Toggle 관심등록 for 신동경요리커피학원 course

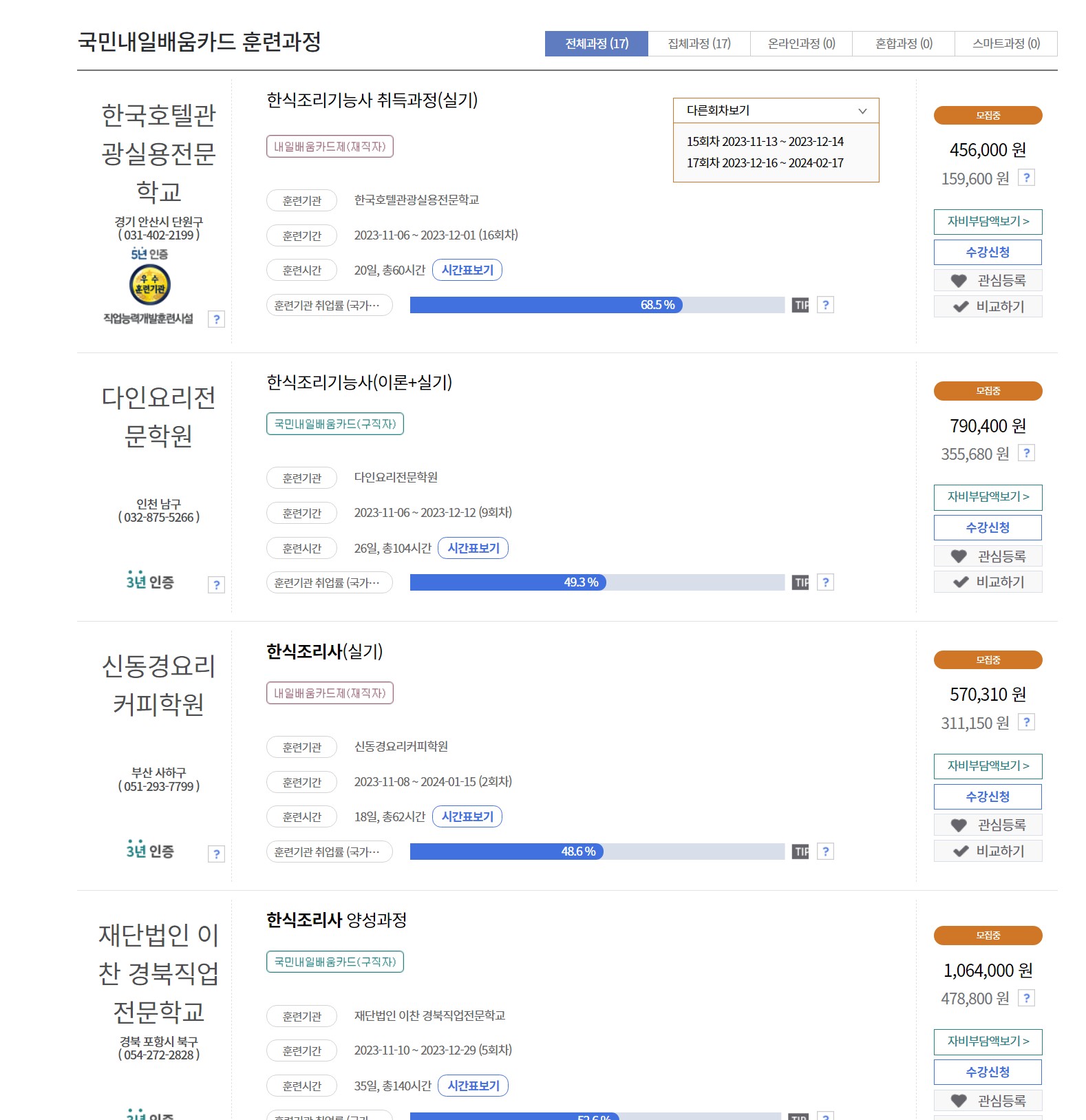tap(988, 824)
